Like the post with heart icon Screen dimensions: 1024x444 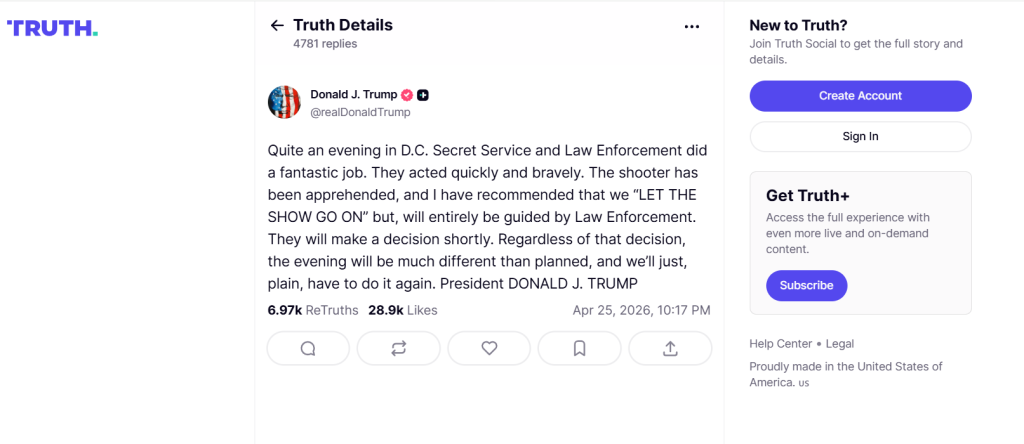click(x=489, y=348)
